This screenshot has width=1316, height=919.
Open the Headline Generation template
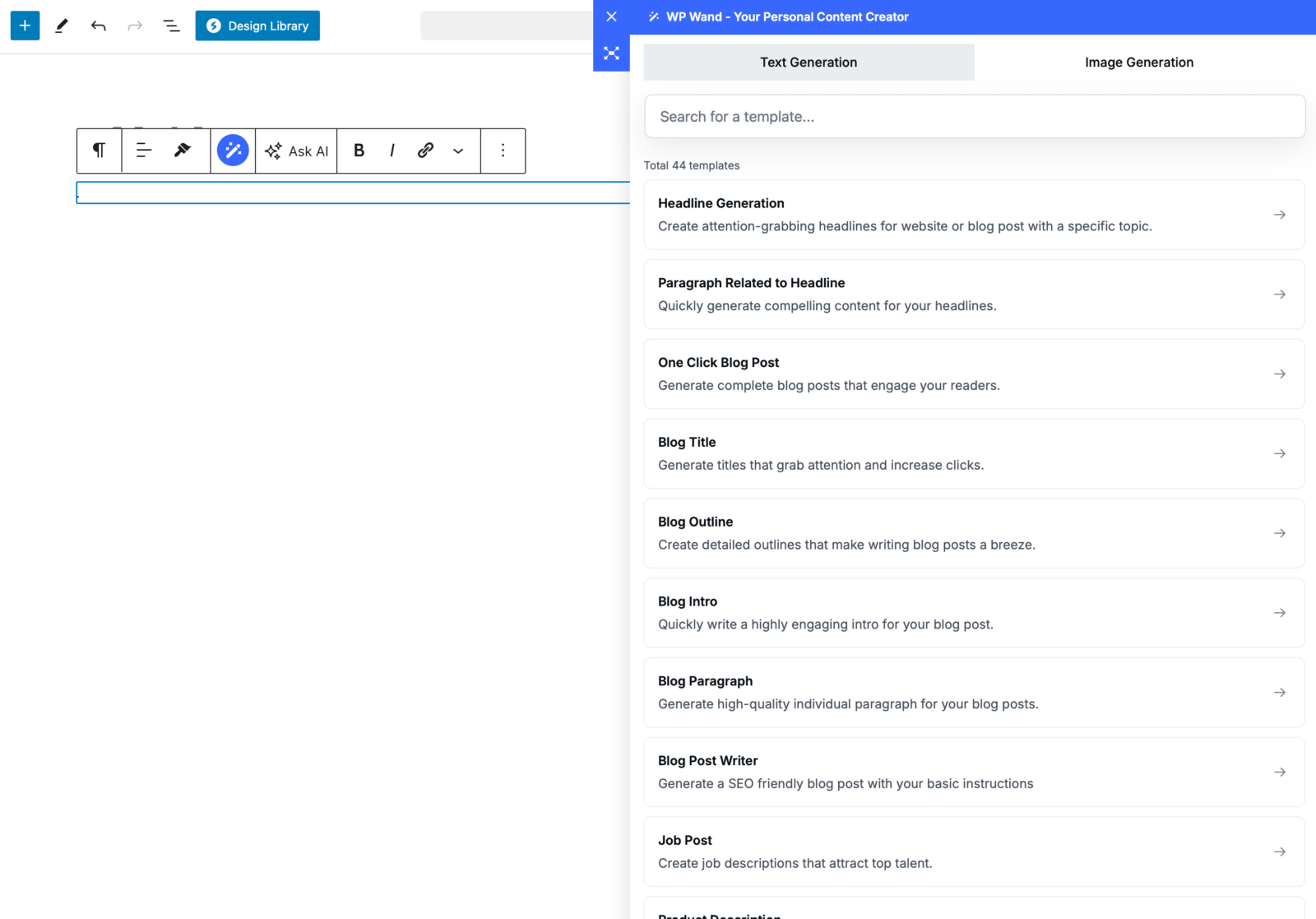974,214
